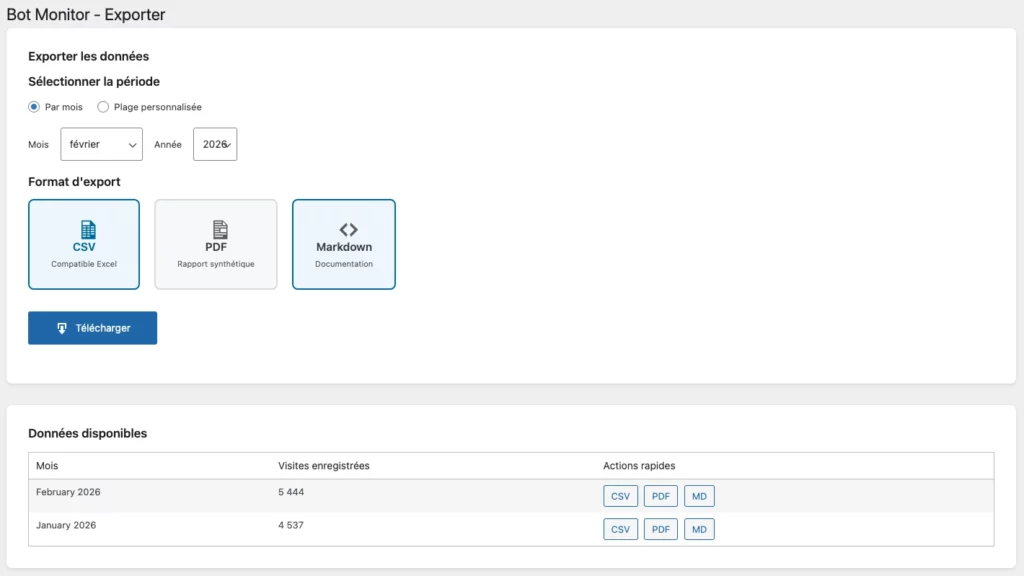Click the '4 537' visits value
The height and width of the screenshot is (576, 1024).
pyautogui.click(x=291, y=525)
